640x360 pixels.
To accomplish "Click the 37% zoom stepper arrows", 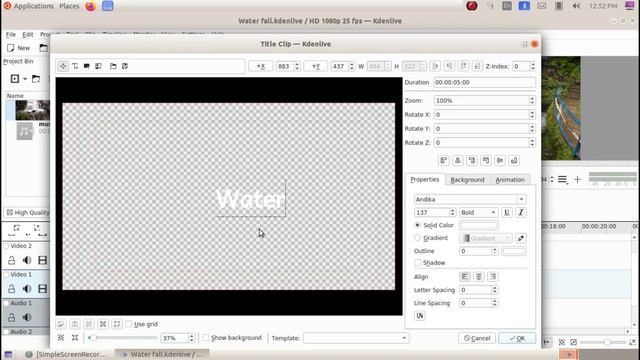I will tap(191, 338).
